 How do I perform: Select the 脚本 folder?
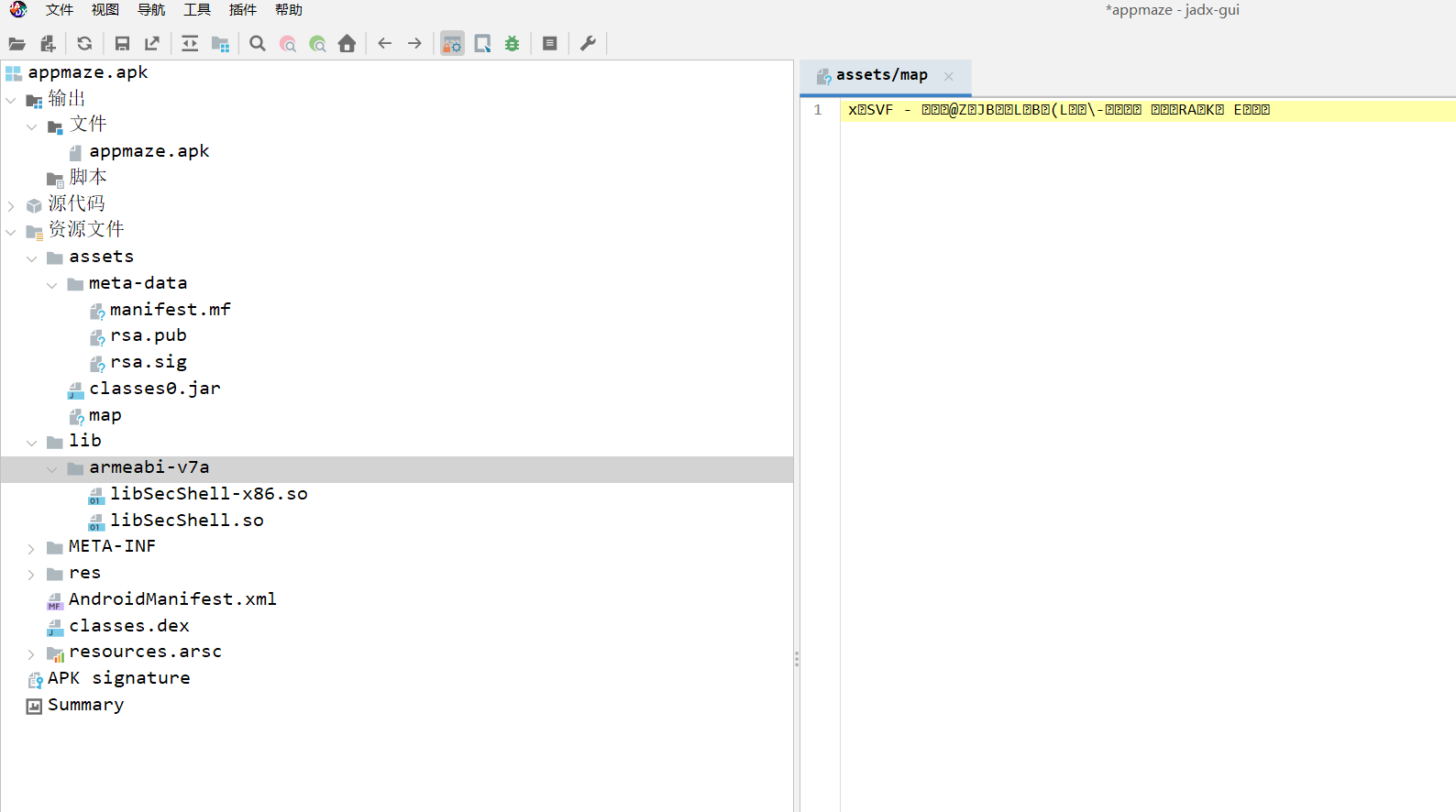(x=88, y=177)
